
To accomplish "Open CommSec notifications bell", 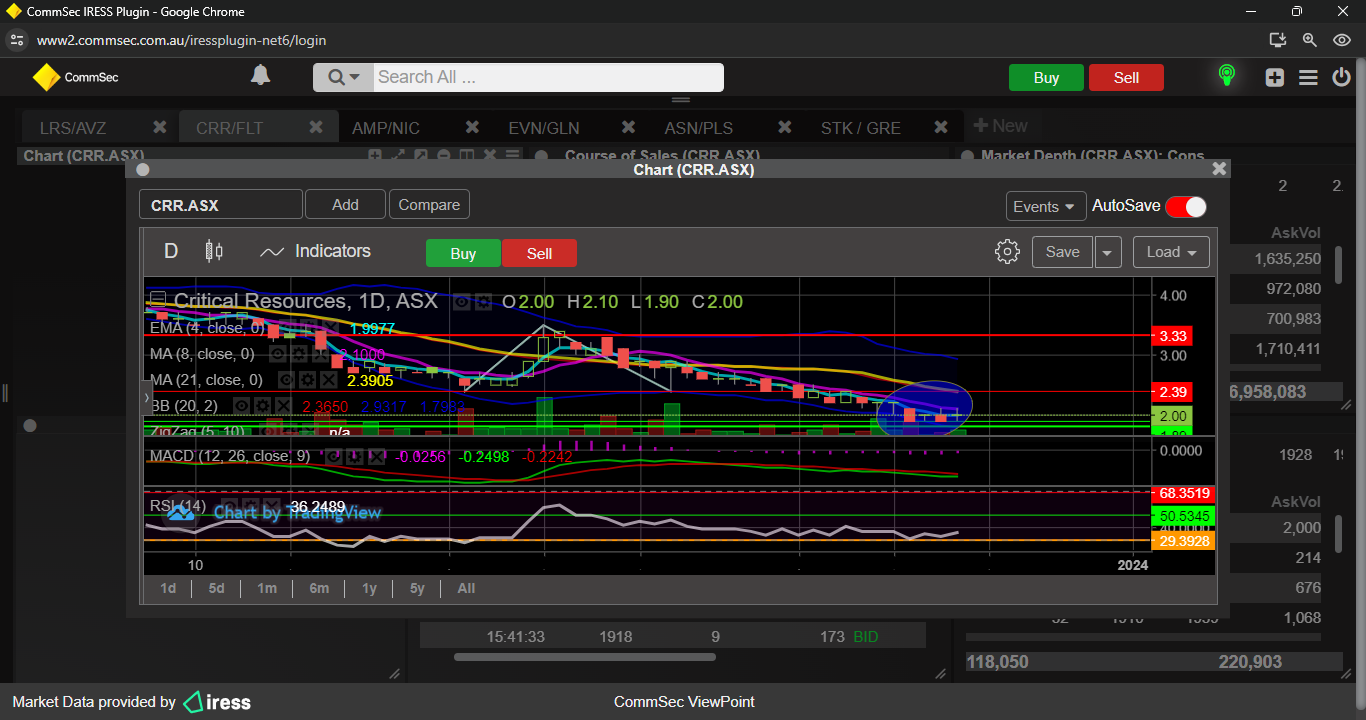I will coord(260,76).
